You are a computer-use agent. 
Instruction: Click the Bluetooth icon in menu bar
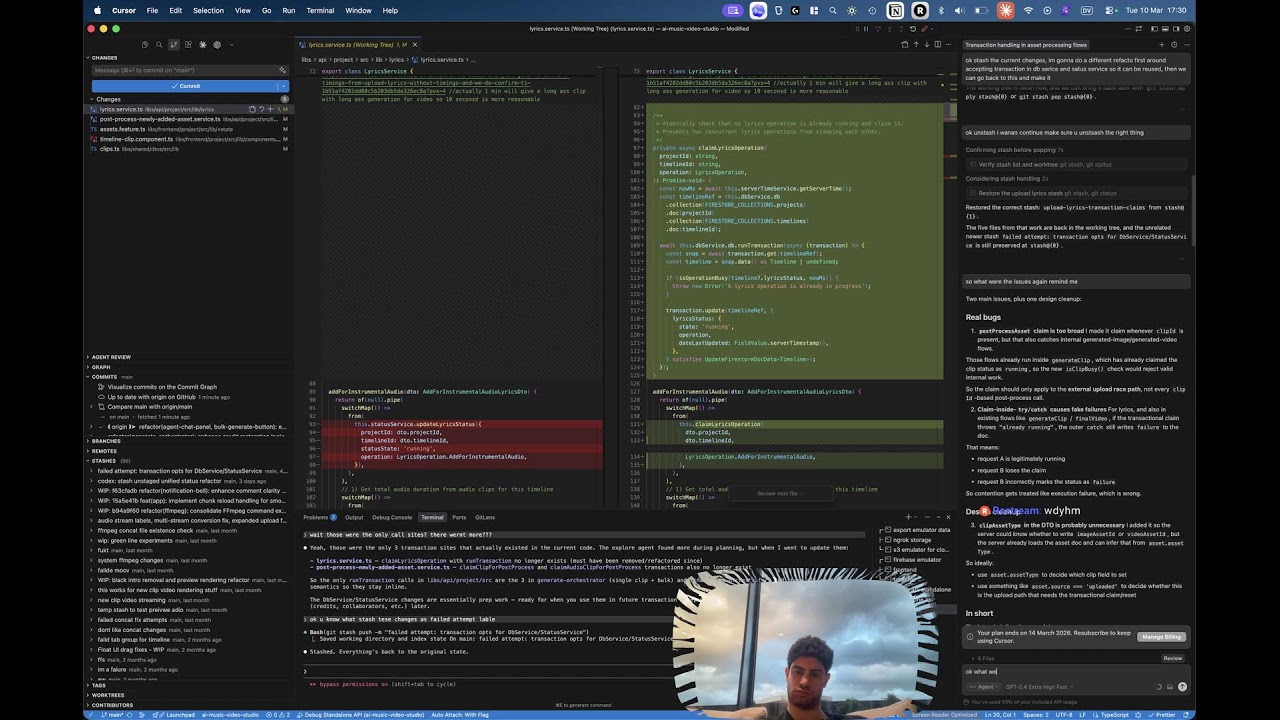point(941,10)
